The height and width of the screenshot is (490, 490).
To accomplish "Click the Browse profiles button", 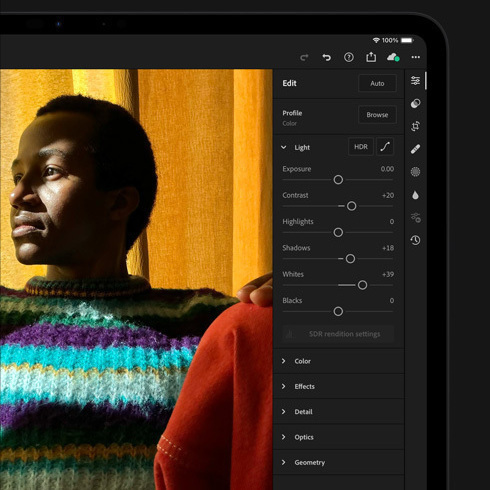I will (377, 115).
